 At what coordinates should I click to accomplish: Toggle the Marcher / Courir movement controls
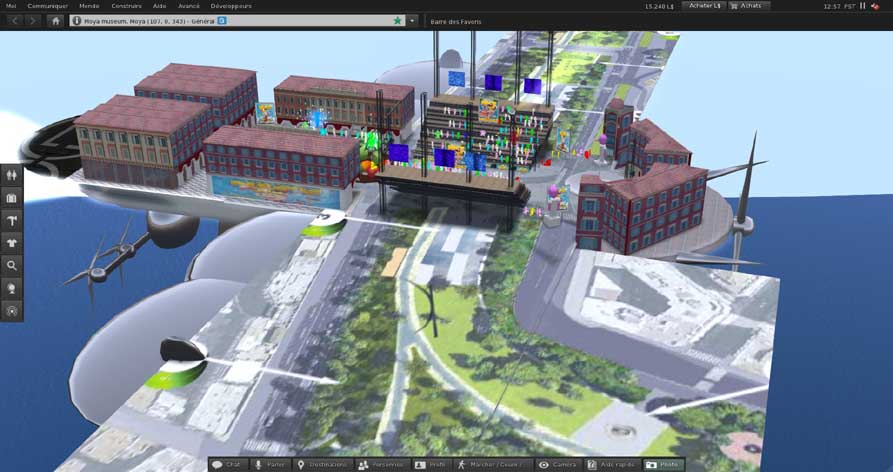[x=489, y=464]
